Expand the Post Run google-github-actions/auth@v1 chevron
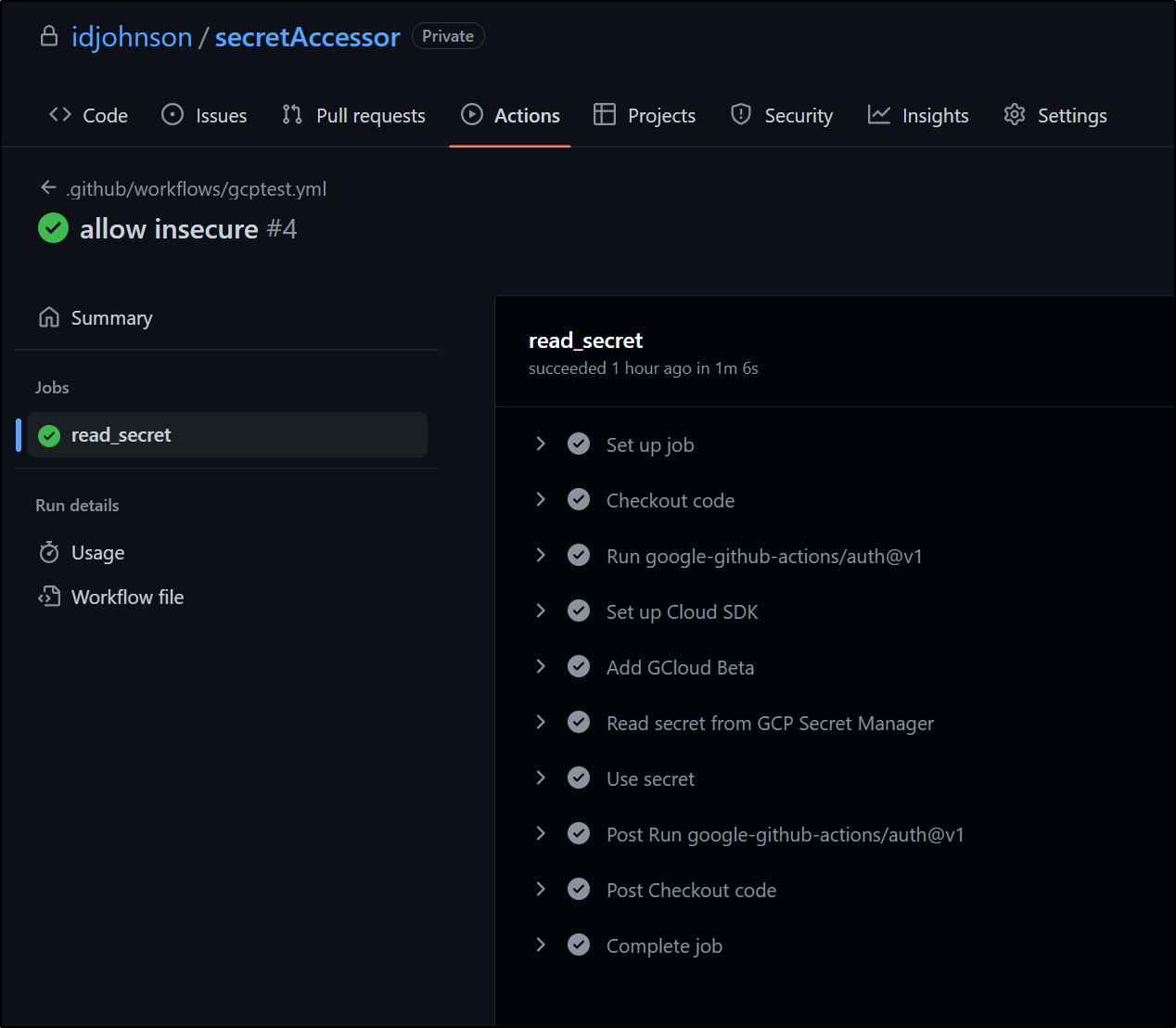Viewport: 1176px width, 1028px height. point(541,833)
